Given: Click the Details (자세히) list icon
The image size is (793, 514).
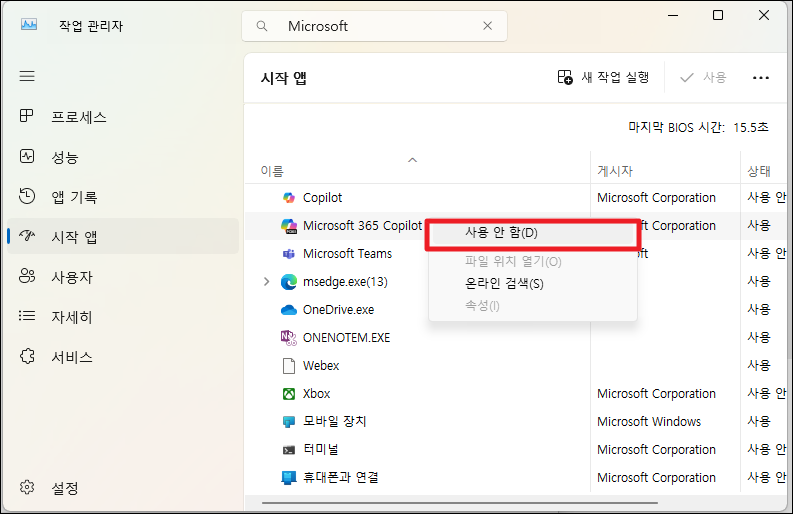Looking at the screenshot, I should point(27,316).
